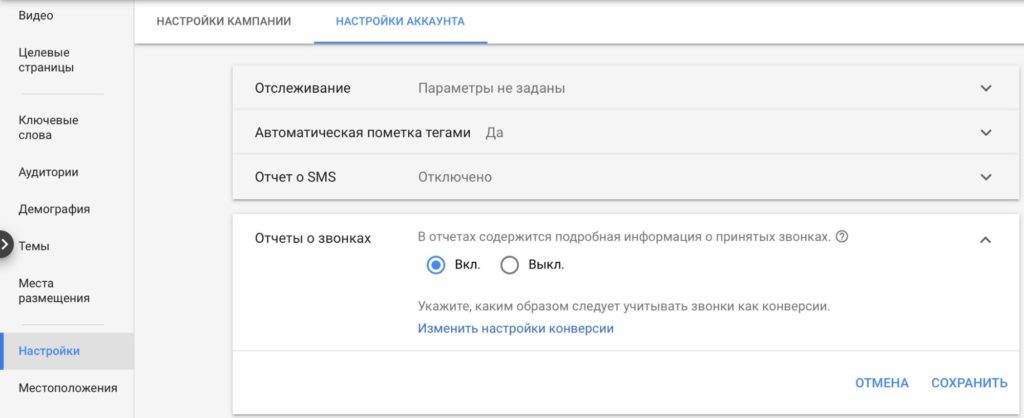Open the "Настройки аккаунта" tab

pos(400,21)
